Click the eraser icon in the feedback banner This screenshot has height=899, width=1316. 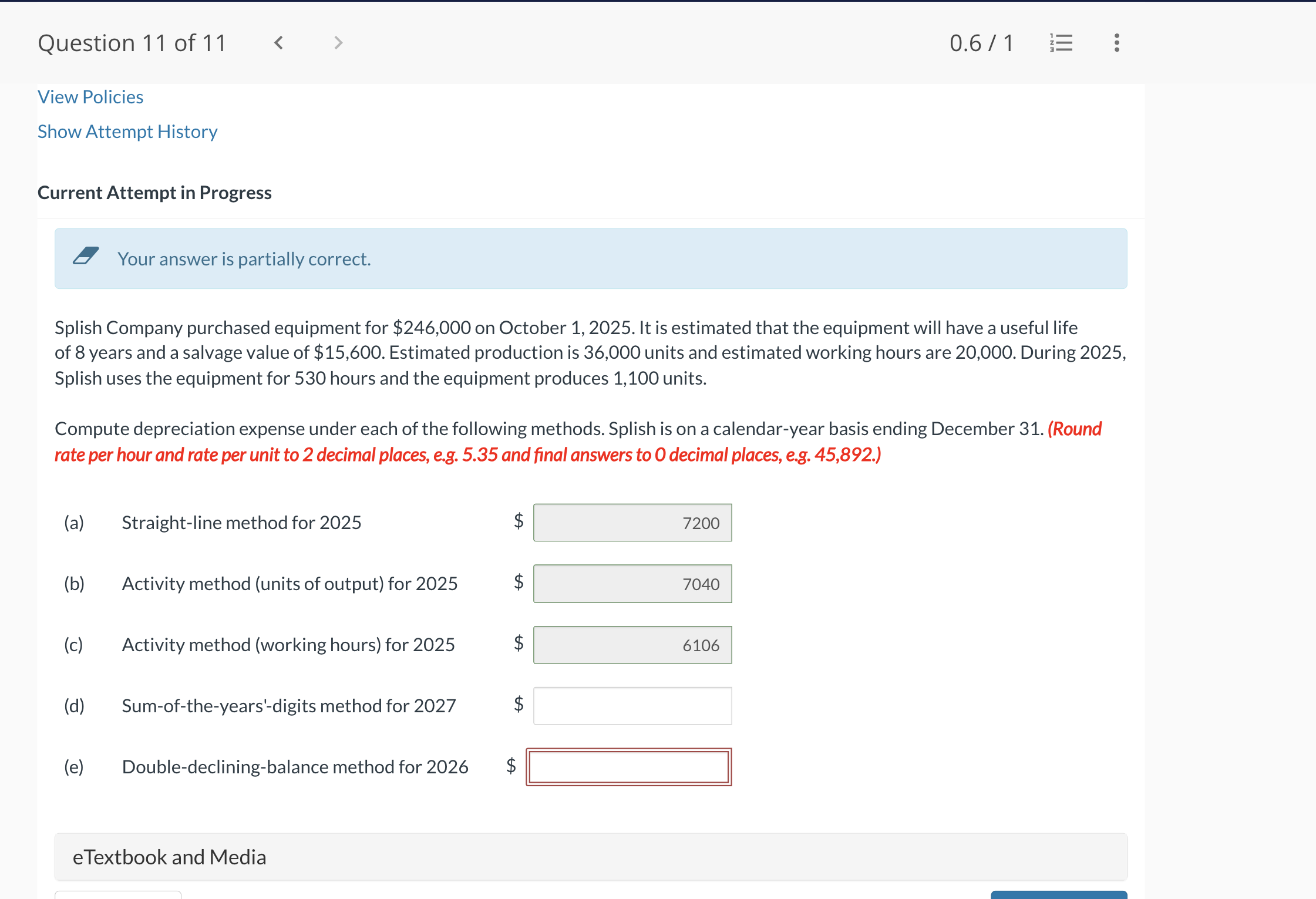tap(87, 257)
